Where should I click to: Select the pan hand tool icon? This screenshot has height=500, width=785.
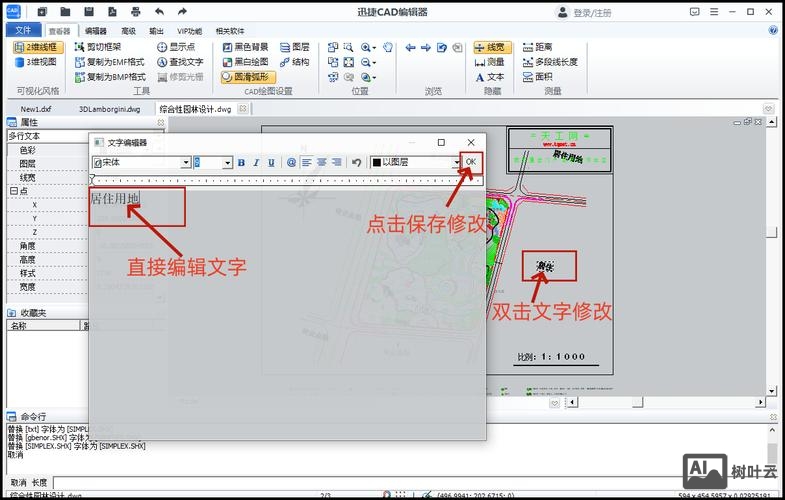(388, 48)
